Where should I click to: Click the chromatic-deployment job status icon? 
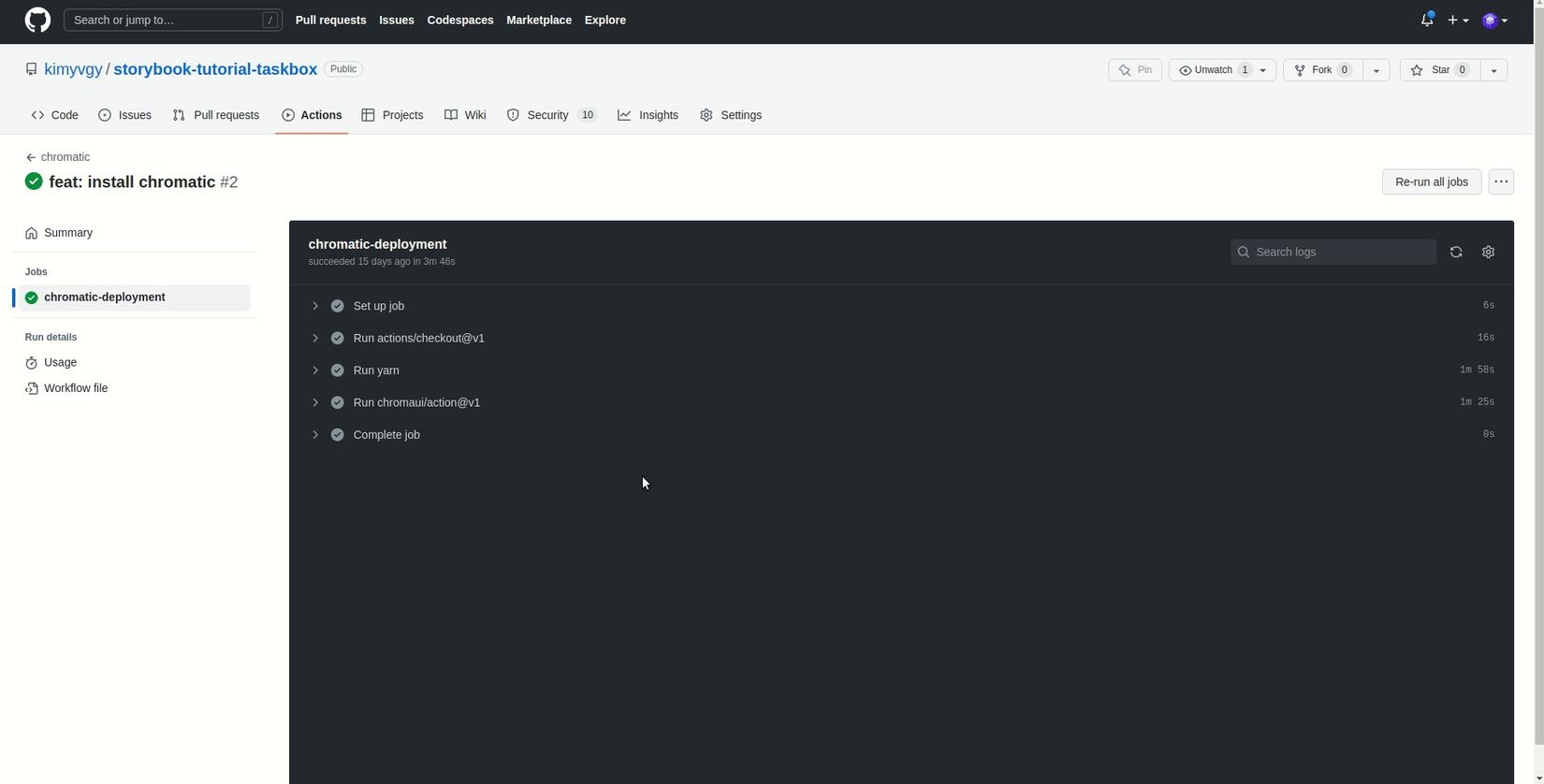pyautogui.click(x=32, y=298)
